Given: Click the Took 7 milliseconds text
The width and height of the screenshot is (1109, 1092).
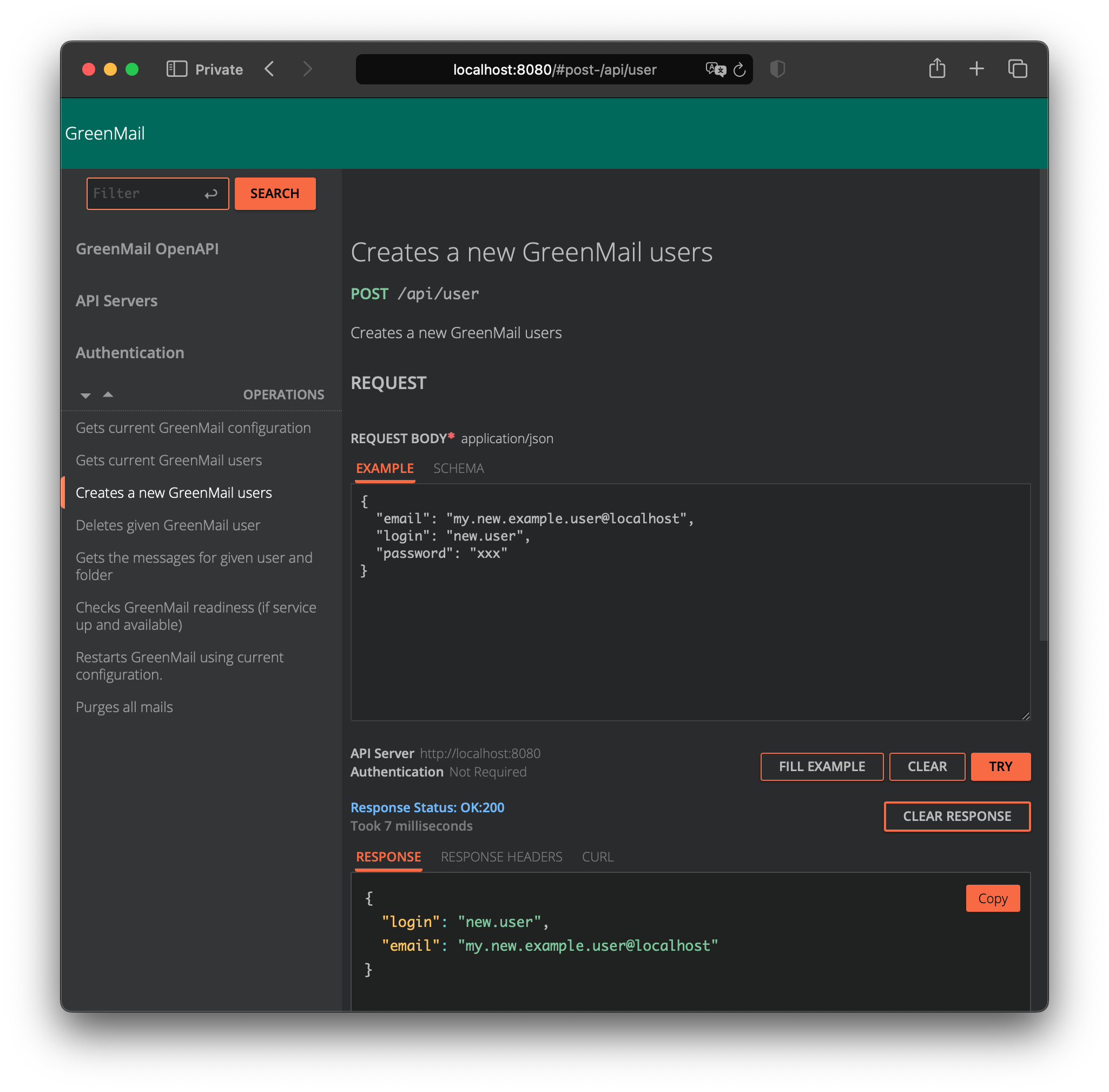Looking at the screenshot, I should (411, 826).
